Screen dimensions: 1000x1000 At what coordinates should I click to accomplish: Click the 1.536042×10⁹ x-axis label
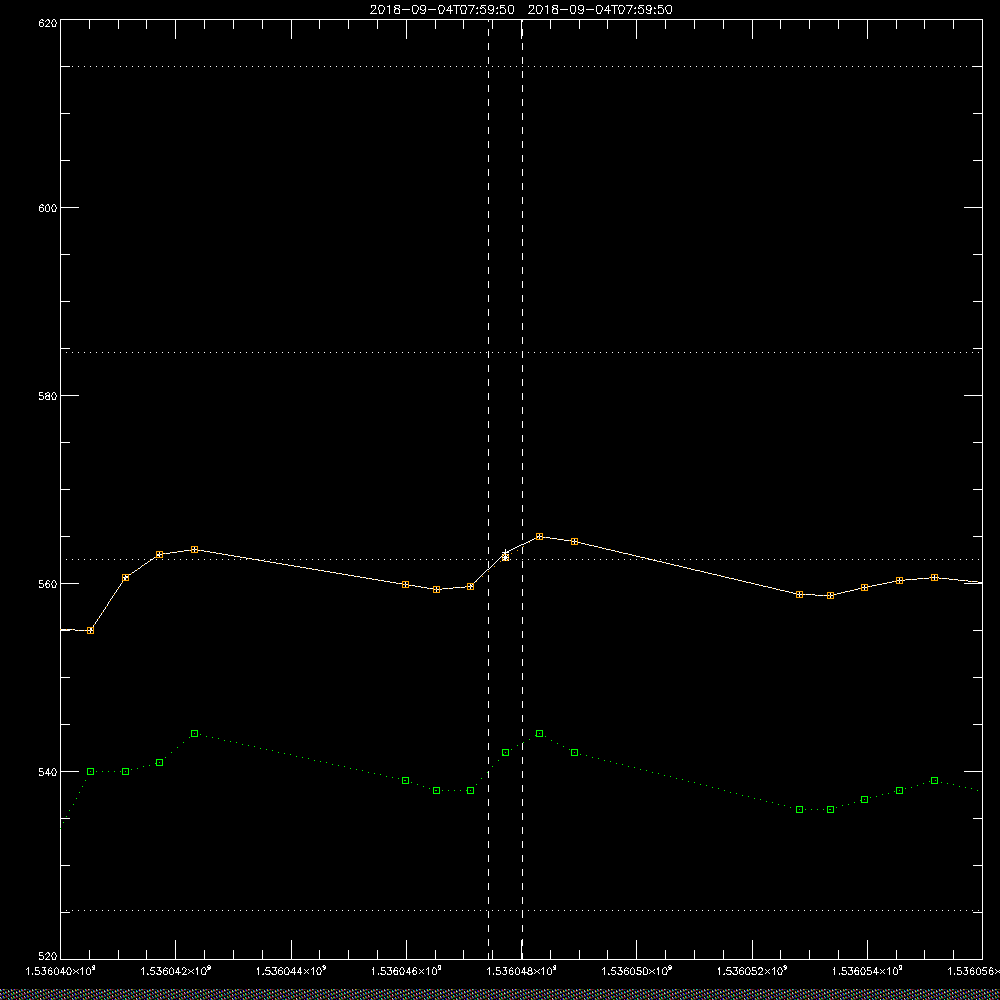[x=175, y=971]
